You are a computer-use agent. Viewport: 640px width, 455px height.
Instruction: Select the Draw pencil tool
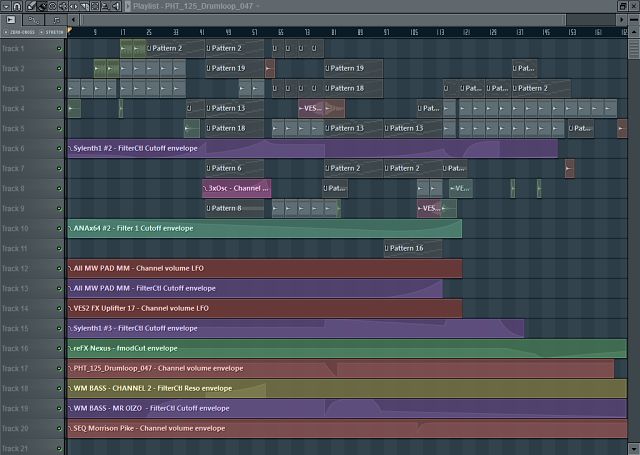(x=28, y=6)
